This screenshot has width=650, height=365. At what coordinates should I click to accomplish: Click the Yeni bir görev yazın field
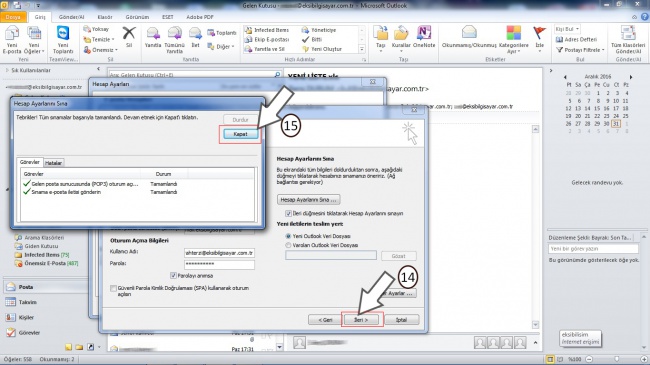click(593, 249)
